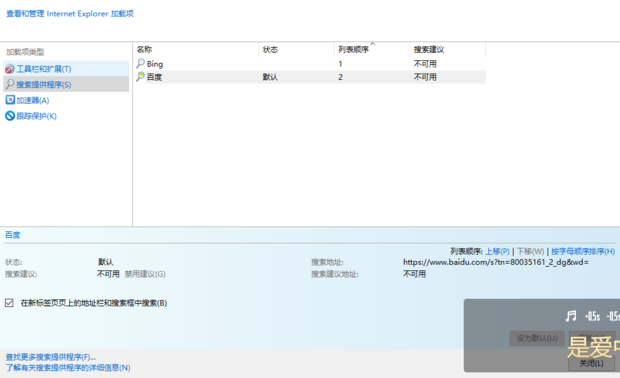The height and width of the screenshot is (378, 620).
Task: Click 不可用 suggestion cell in 百度 row
Action: (425, 77)
